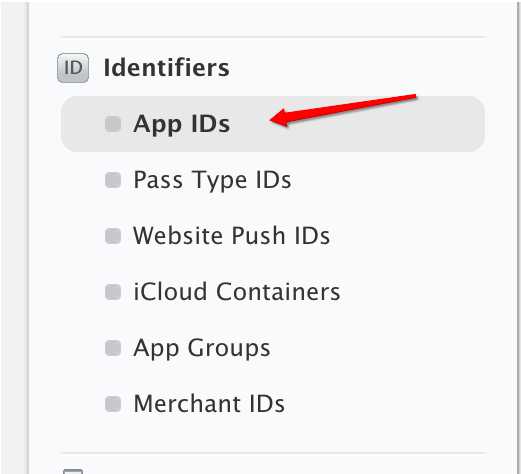Click the bullet icon beside Merchant IDs
The image size is (521, 474).
(113, 404)
